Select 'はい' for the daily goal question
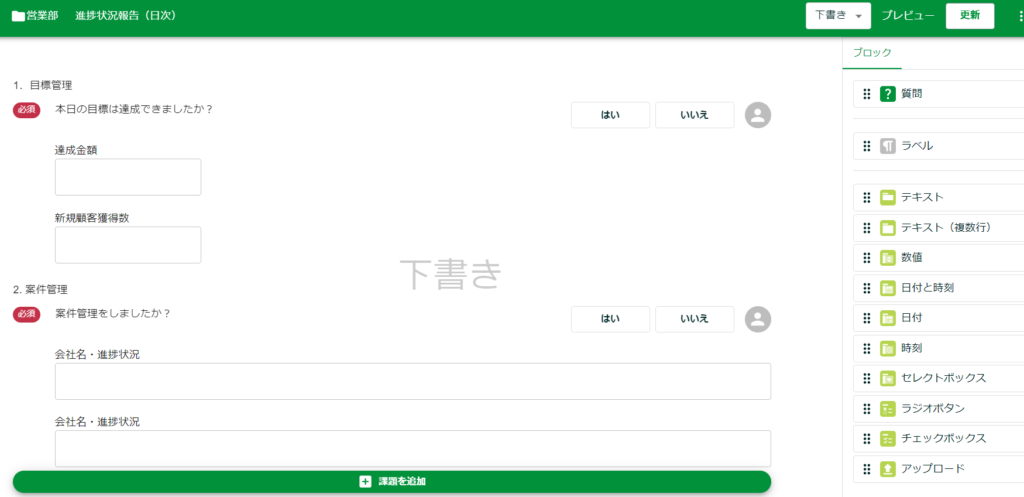This screenshot has height=497, width=1024. [610, 115]
